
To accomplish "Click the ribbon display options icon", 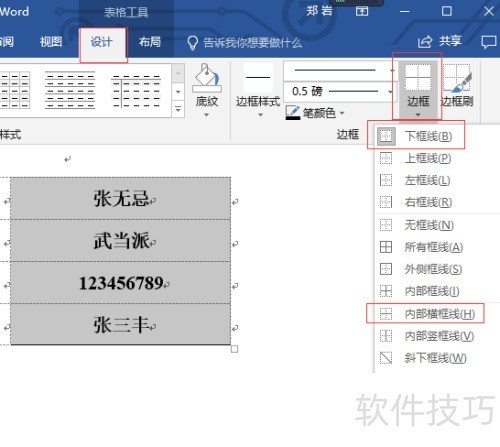I will click(362, 11).
